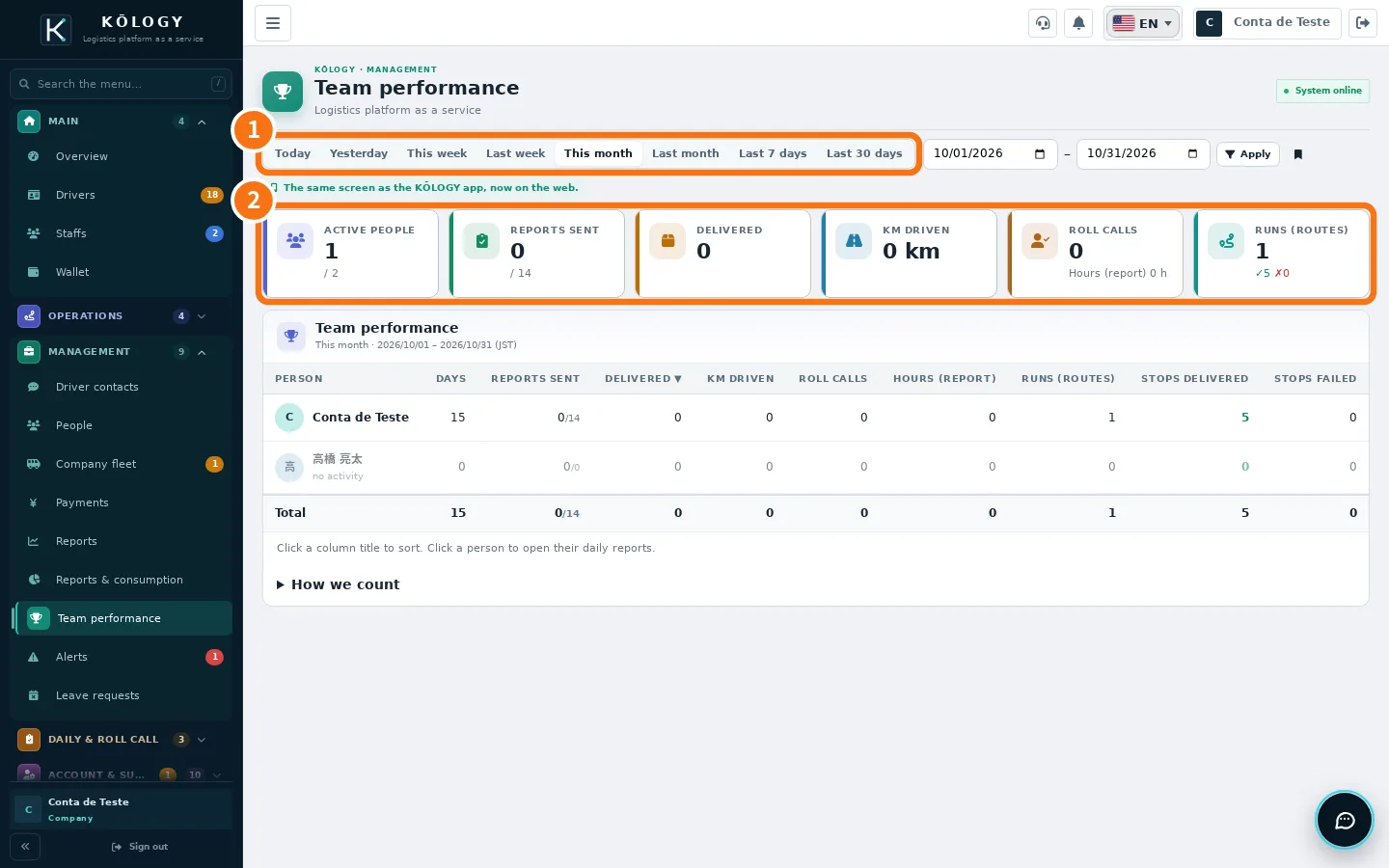The image size is (1389, 868).
Task: Open Wallet in sidebar
Action: tap(123, 272)
